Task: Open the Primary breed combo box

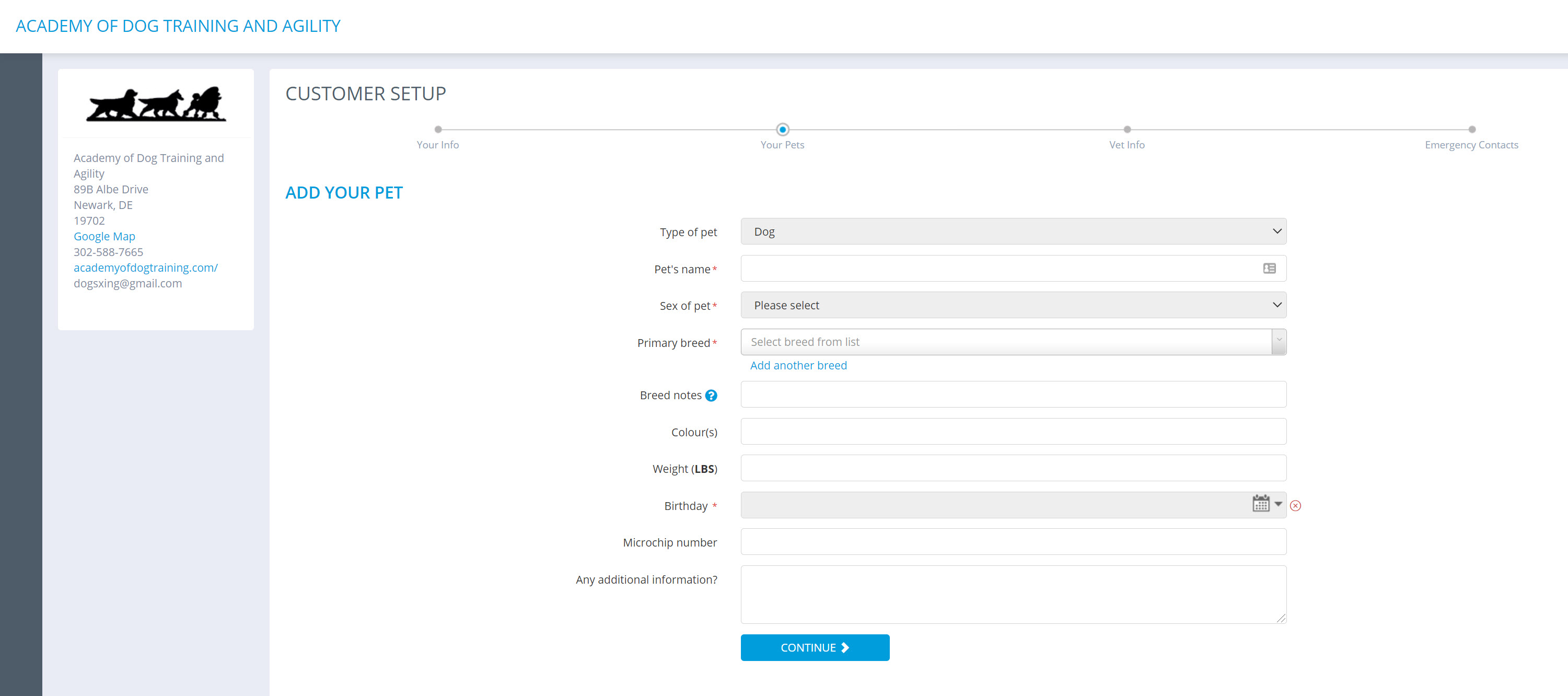Action: pyautogui.click(x=1013, y=342)
